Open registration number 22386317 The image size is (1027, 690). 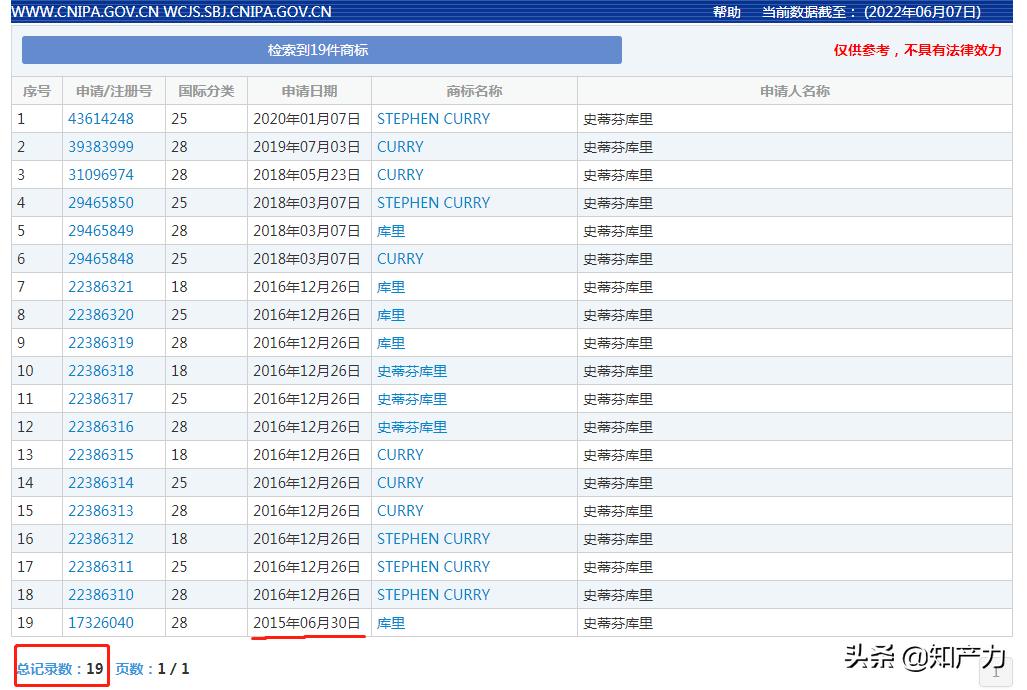(x=101, y=398)
